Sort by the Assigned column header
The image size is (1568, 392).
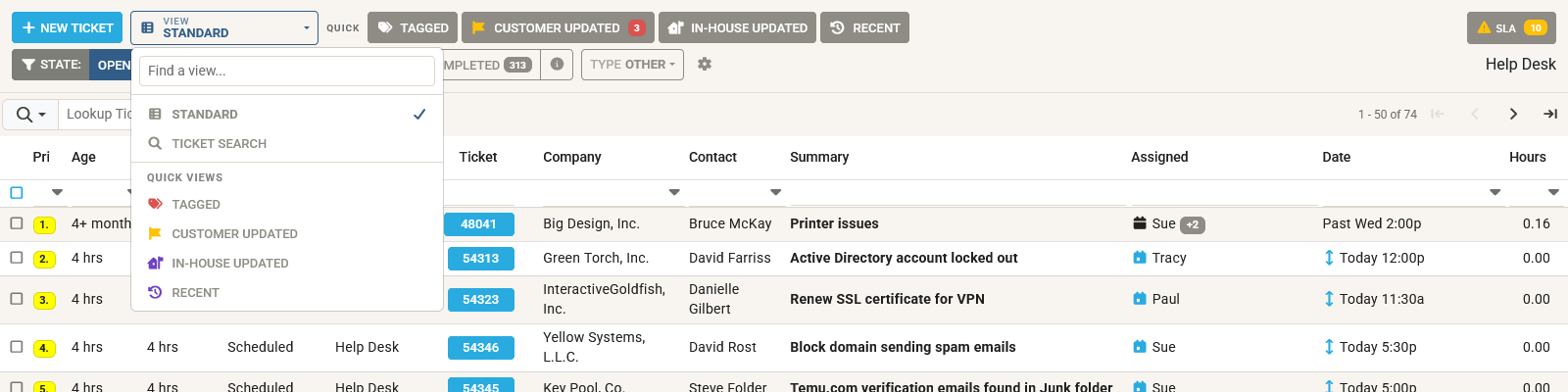[x=1159, y=157]
